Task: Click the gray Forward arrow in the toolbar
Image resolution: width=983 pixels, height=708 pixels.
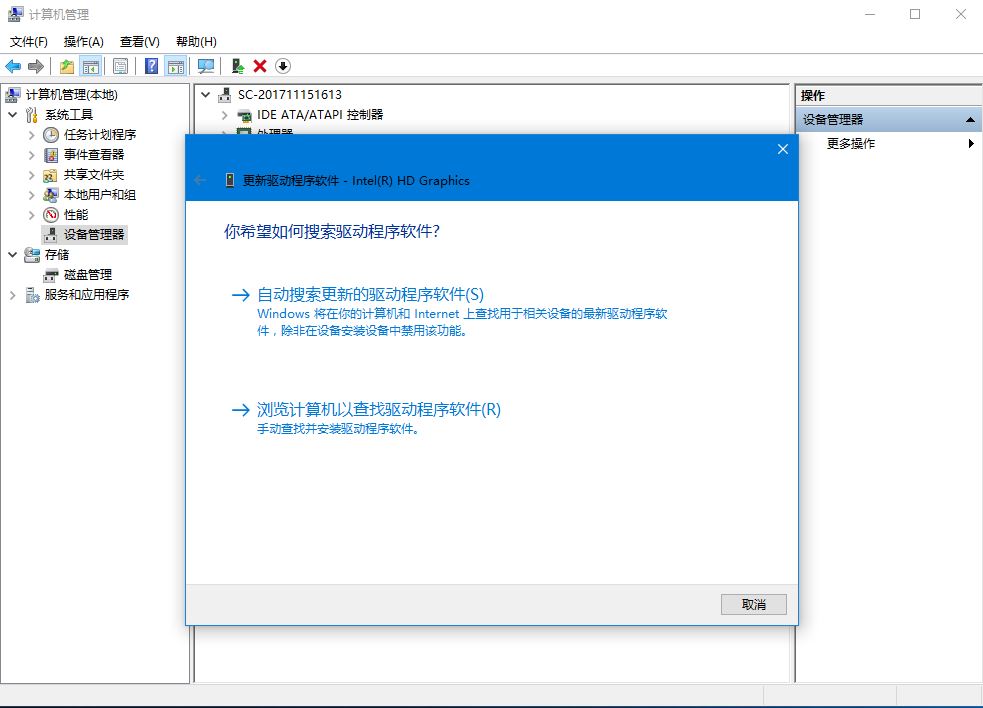Action: (x=36, y=66)
